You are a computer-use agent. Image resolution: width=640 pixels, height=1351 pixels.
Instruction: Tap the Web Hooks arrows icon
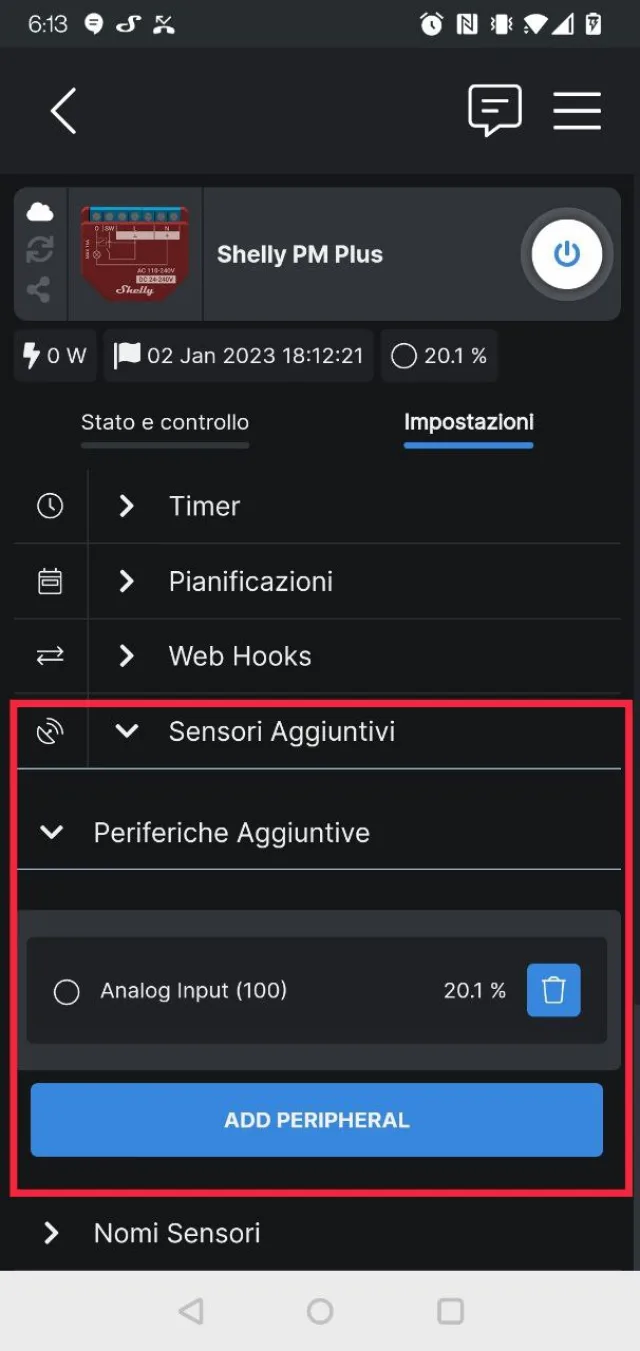50,656
